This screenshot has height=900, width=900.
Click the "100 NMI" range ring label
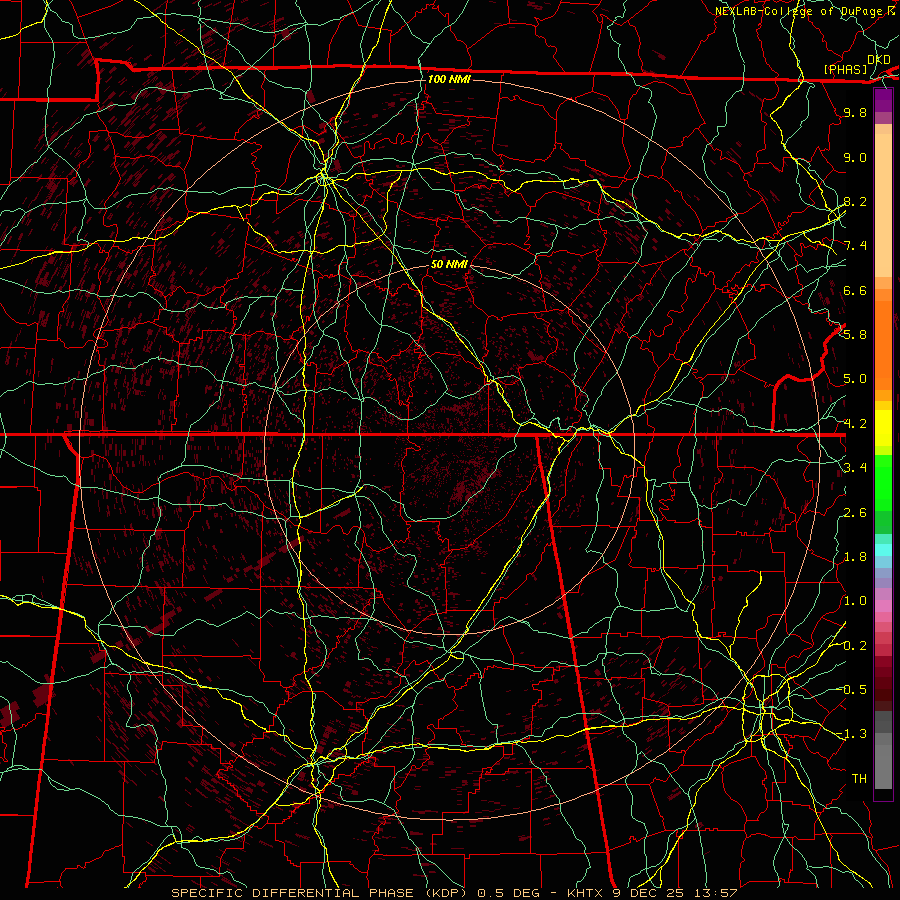tap(449, 79)
